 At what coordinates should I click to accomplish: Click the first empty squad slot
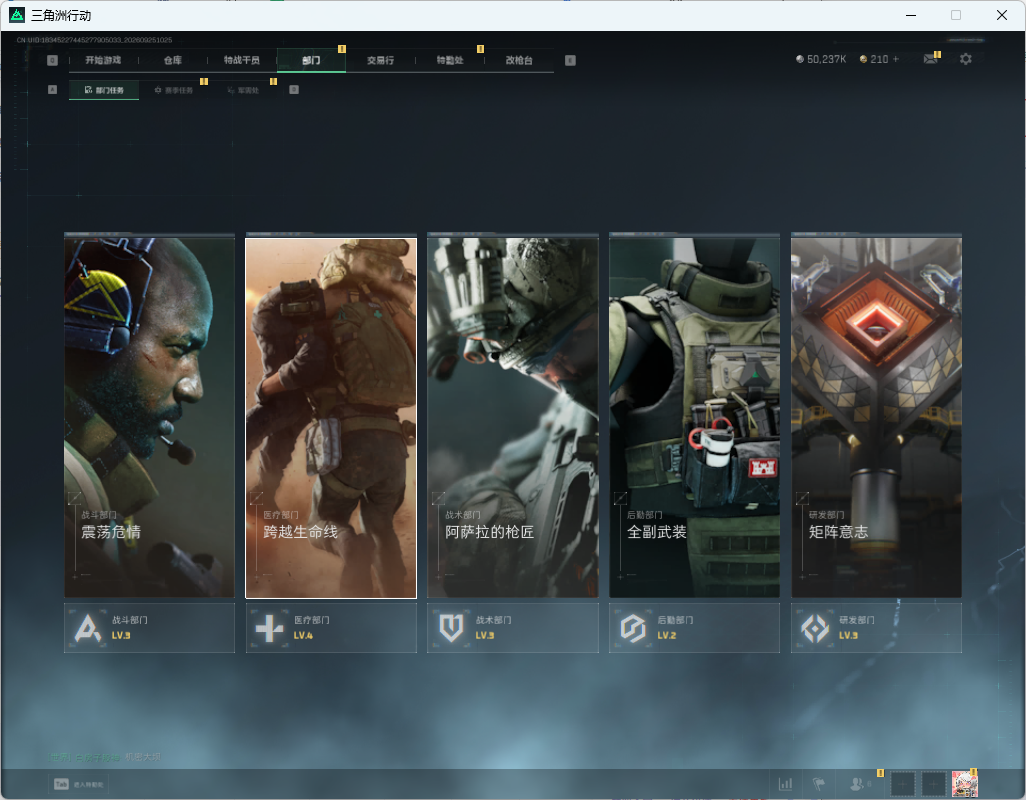[902, 784]
